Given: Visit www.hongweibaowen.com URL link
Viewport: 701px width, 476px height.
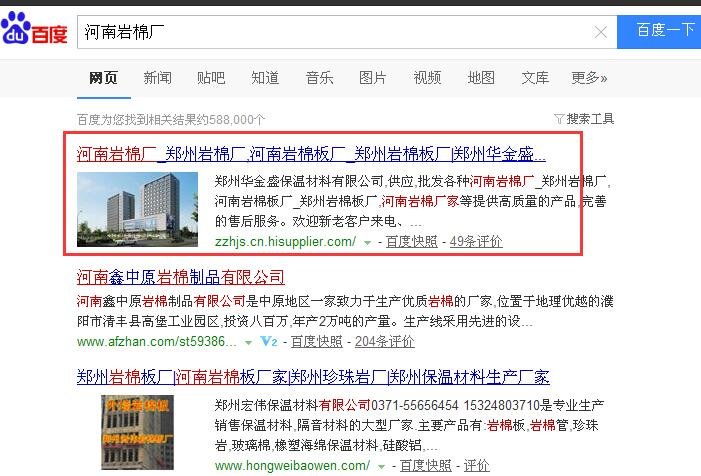Looking at the screenshot, I should click(292, 466).
